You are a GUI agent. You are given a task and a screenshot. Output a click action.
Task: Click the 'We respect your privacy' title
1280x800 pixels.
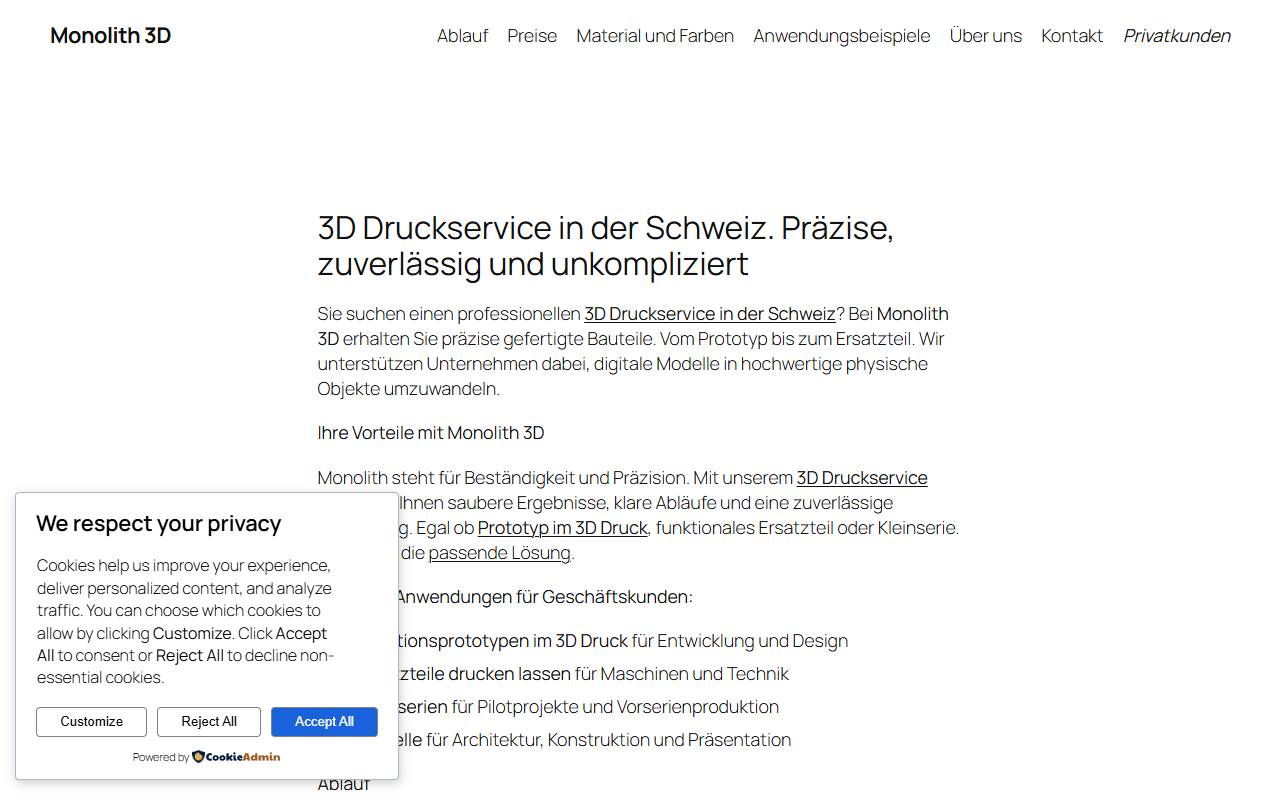pos(159,524)
